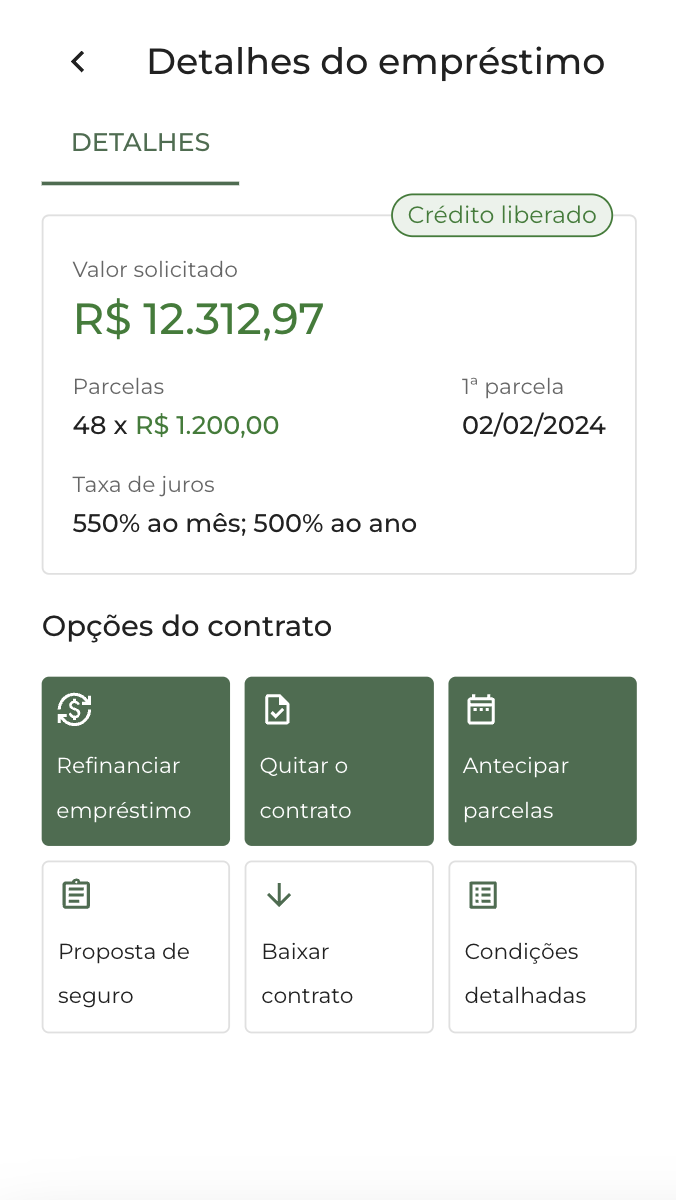Click the refinance dollar-cycle icon

click(74, 709)
